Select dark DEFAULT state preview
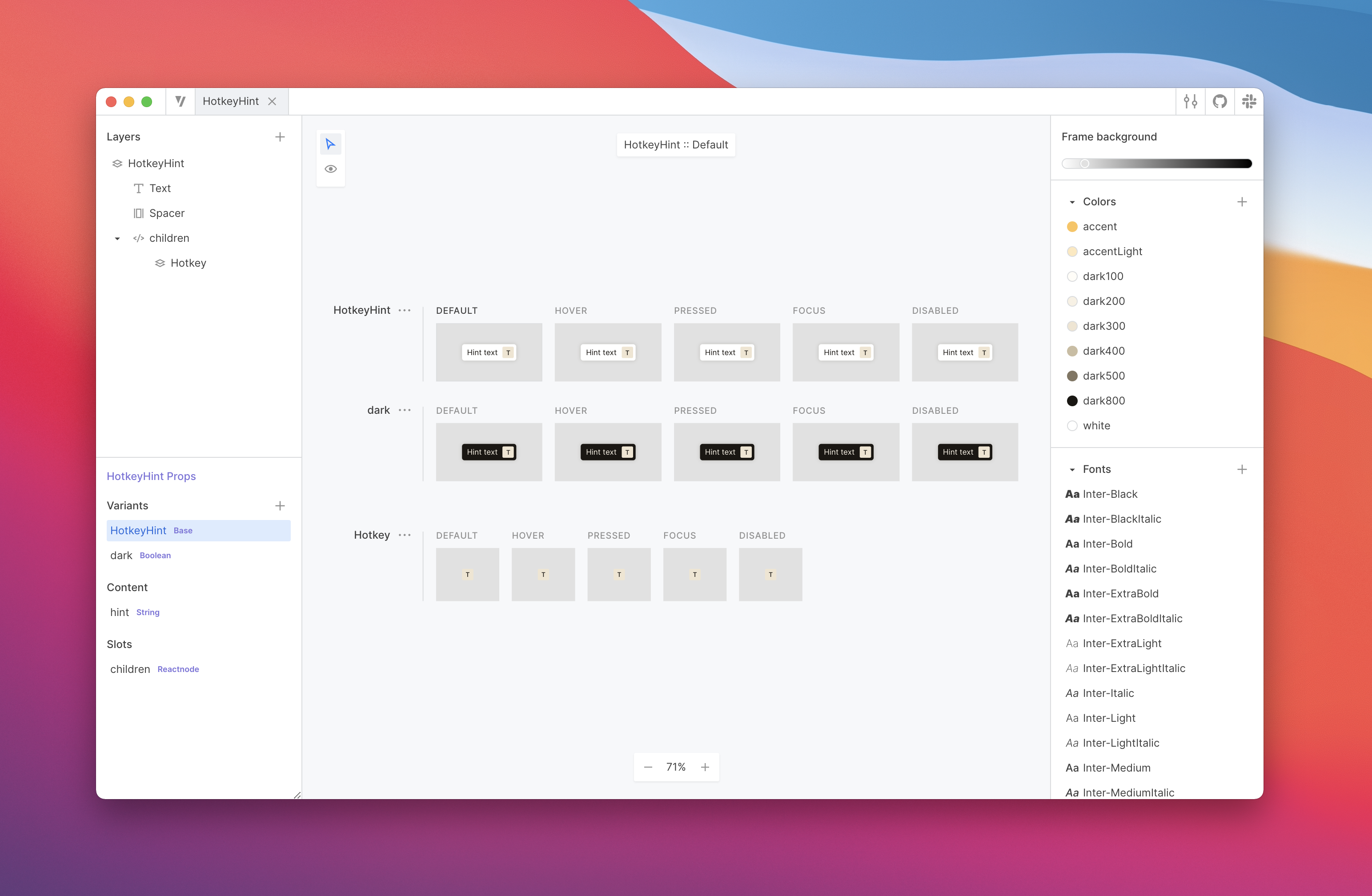 [489, 452]
